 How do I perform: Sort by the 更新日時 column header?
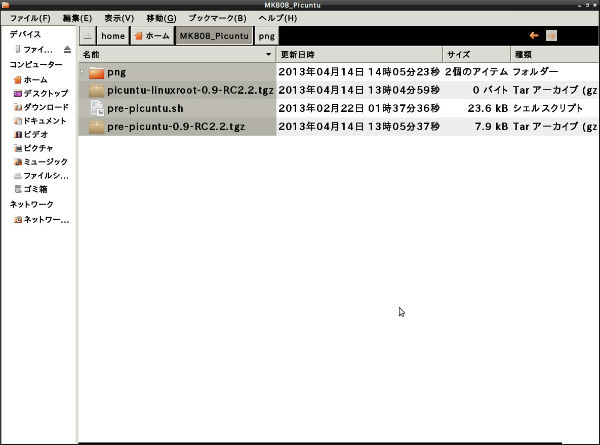[x=359, y=54]
